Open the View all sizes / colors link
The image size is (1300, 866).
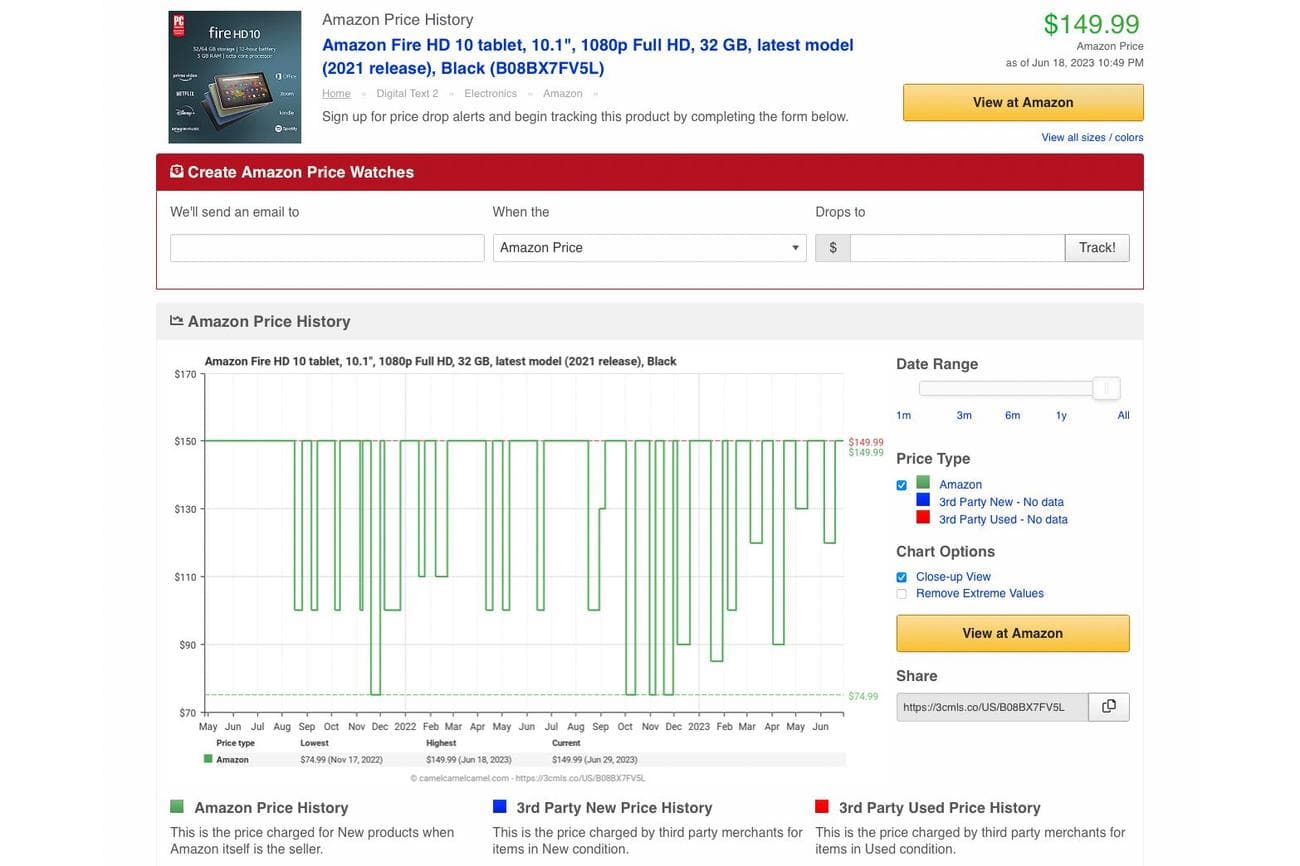[1091, 137]
